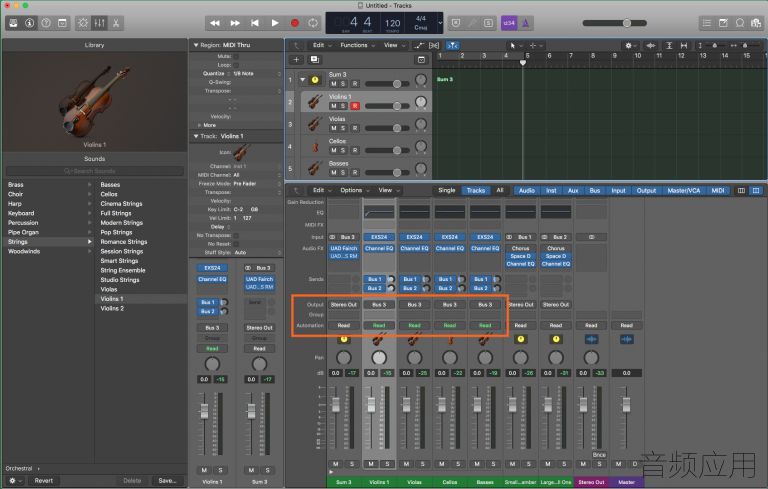Screen dimensions: 768x489
Task: Click the Rewind transport button
Action: point(215,23)
